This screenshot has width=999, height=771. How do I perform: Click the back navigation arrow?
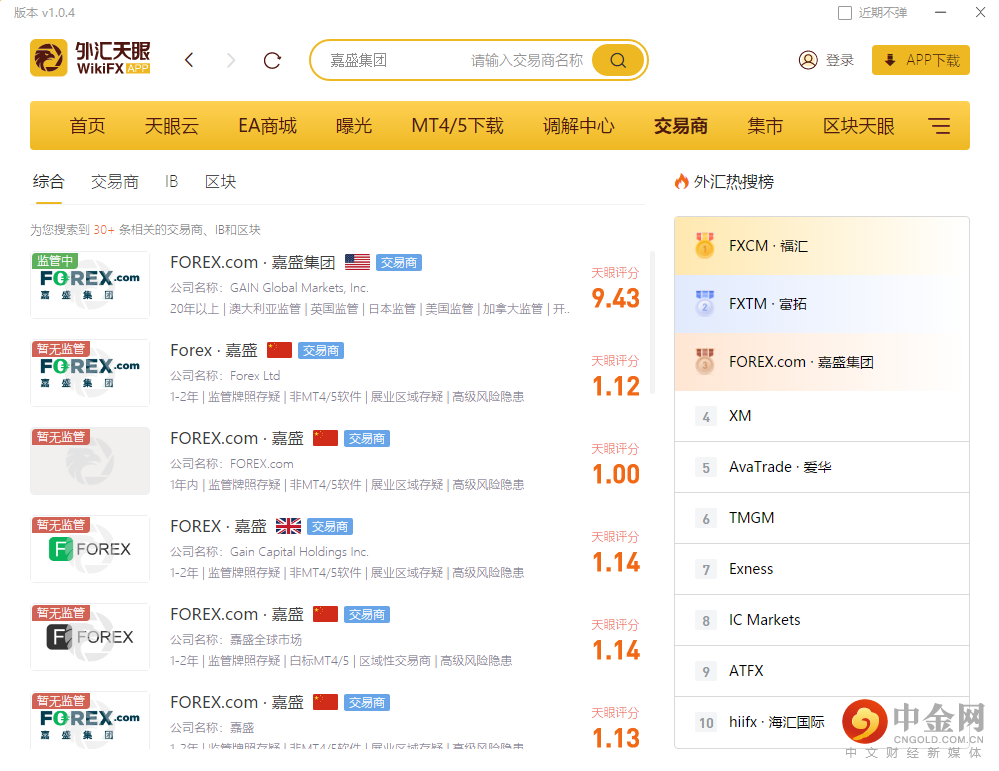[x=189, y=60]
